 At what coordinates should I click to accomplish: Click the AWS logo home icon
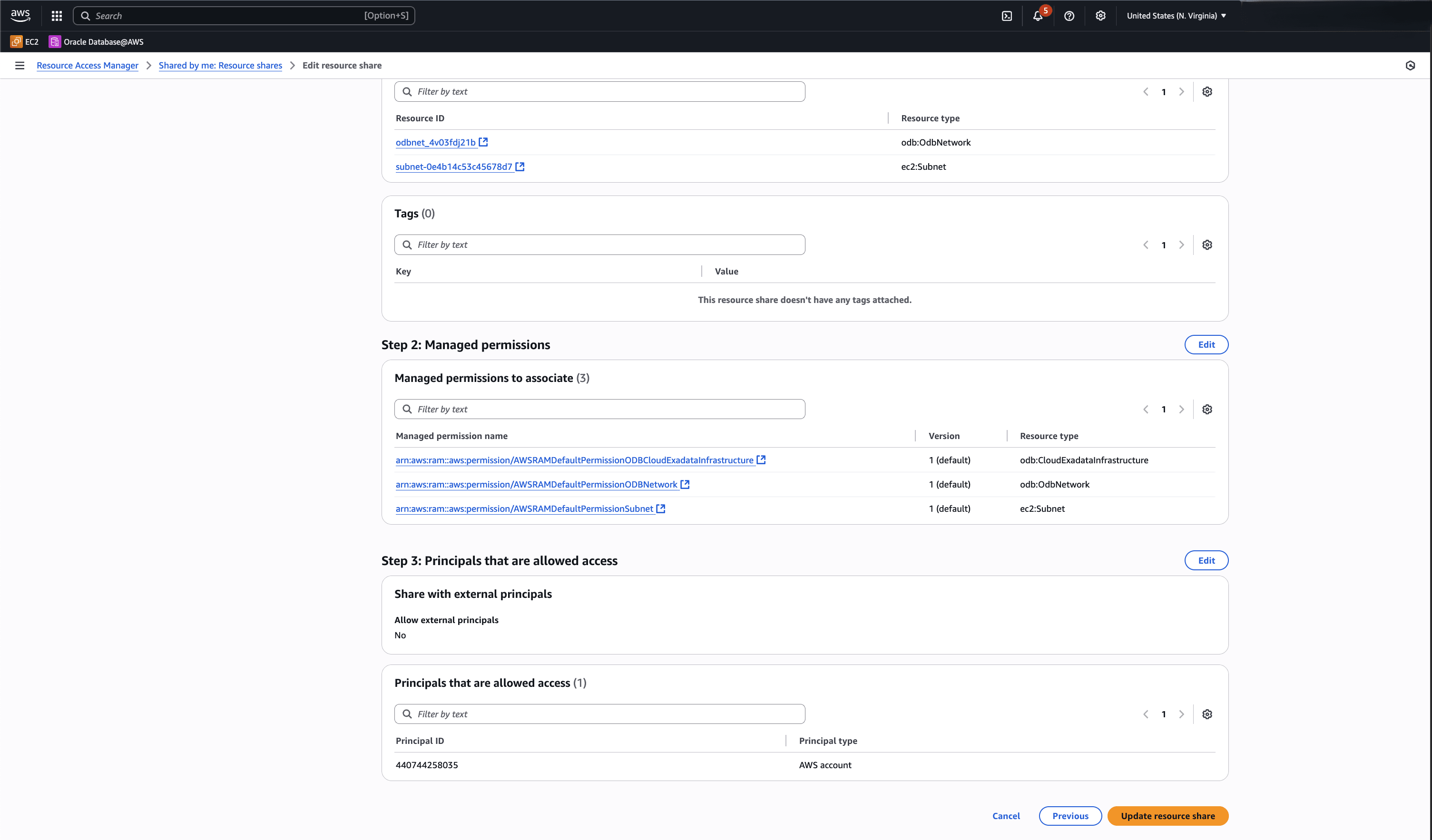tap(20, 16)
